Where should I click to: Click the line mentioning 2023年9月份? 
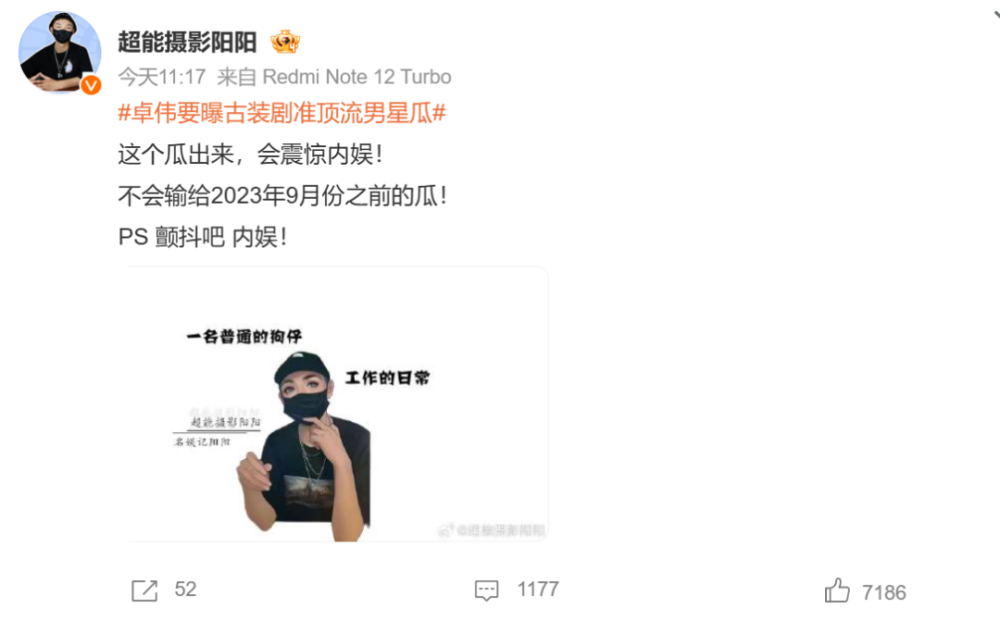click(x=282, y=196)
